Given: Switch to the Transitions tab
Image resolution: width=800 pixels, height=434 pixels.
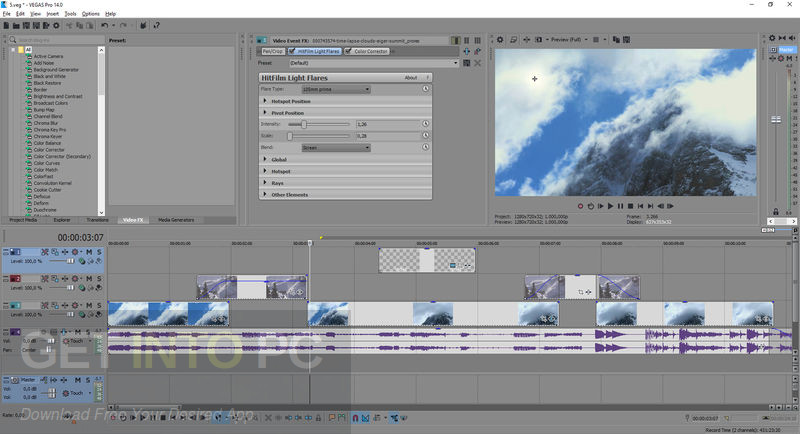Looking at the screenshot, I should [x=97, y=220].
